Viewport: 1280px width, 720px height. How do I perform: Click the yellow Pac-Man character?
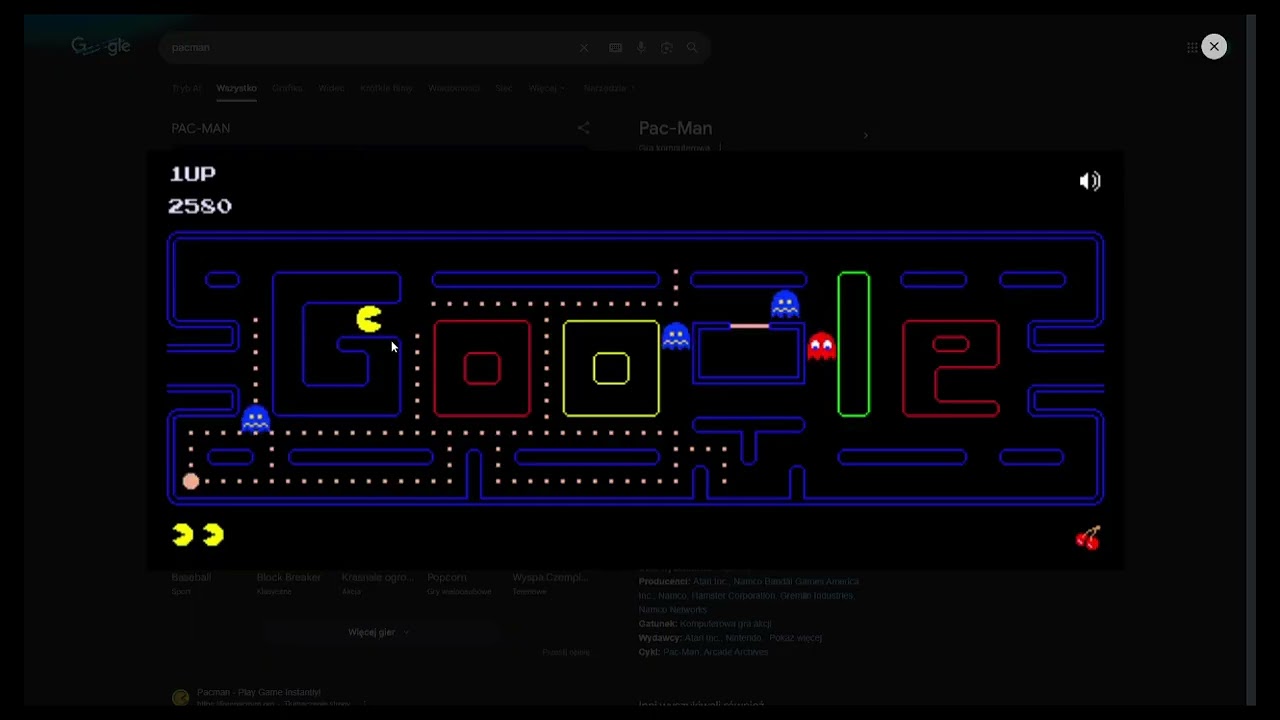(369, 319)
